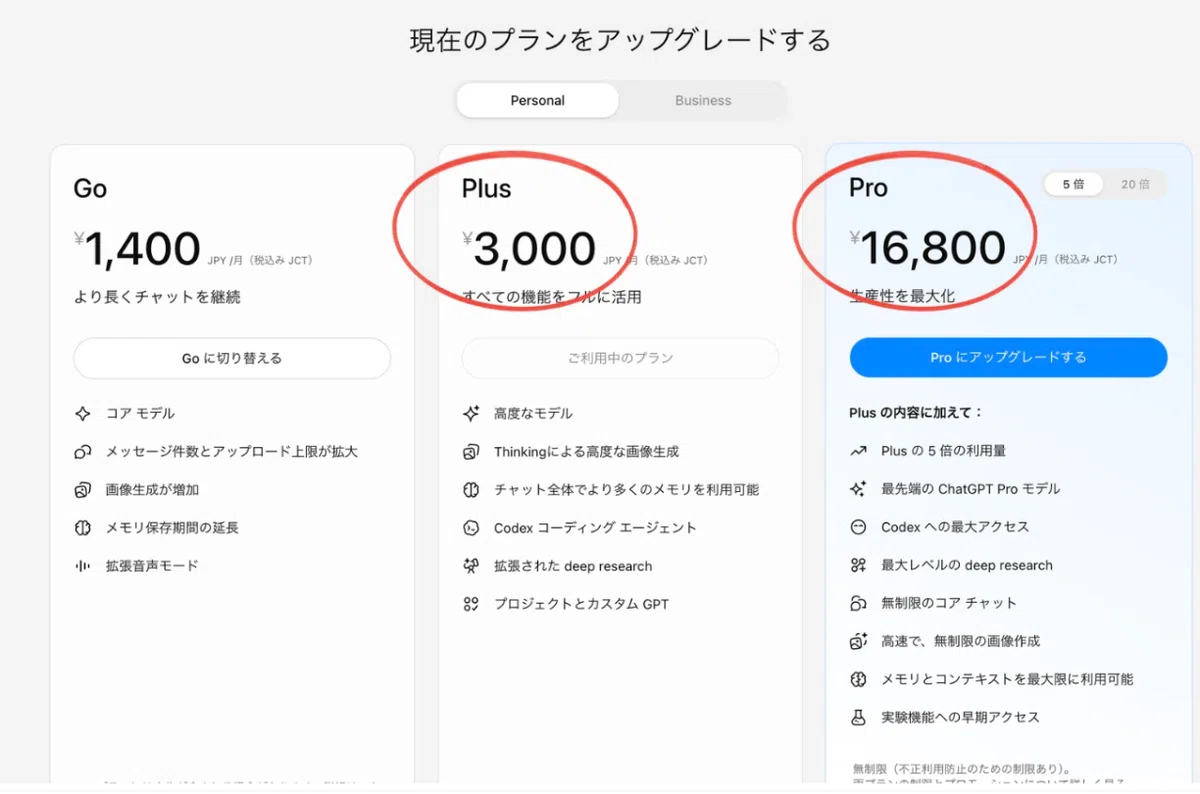
Task: Click the Codex icon beside Codex コーディング エージェント
Action: (471, 527)
